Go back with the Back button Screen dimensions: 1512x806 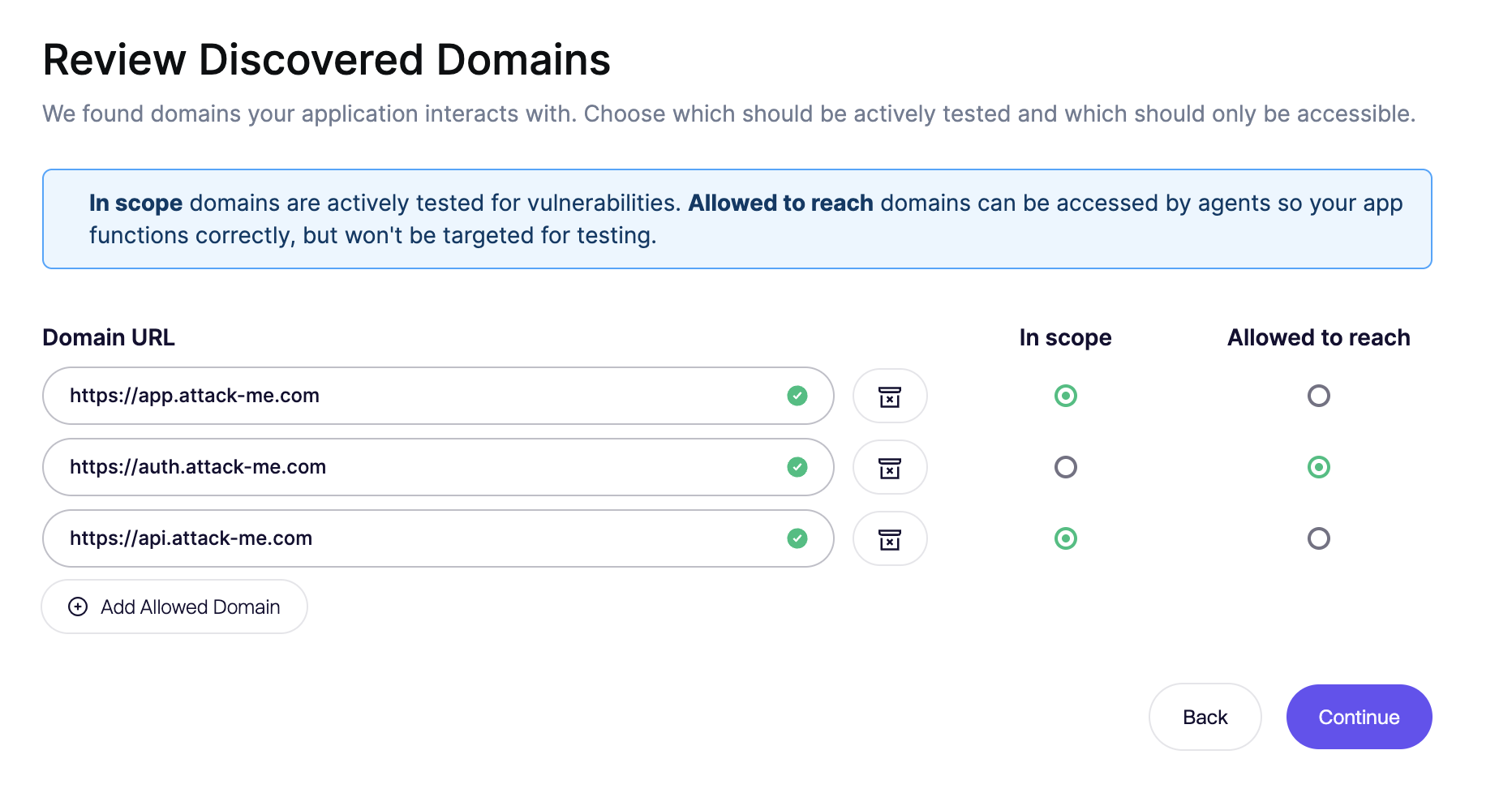pos(1205,717)
